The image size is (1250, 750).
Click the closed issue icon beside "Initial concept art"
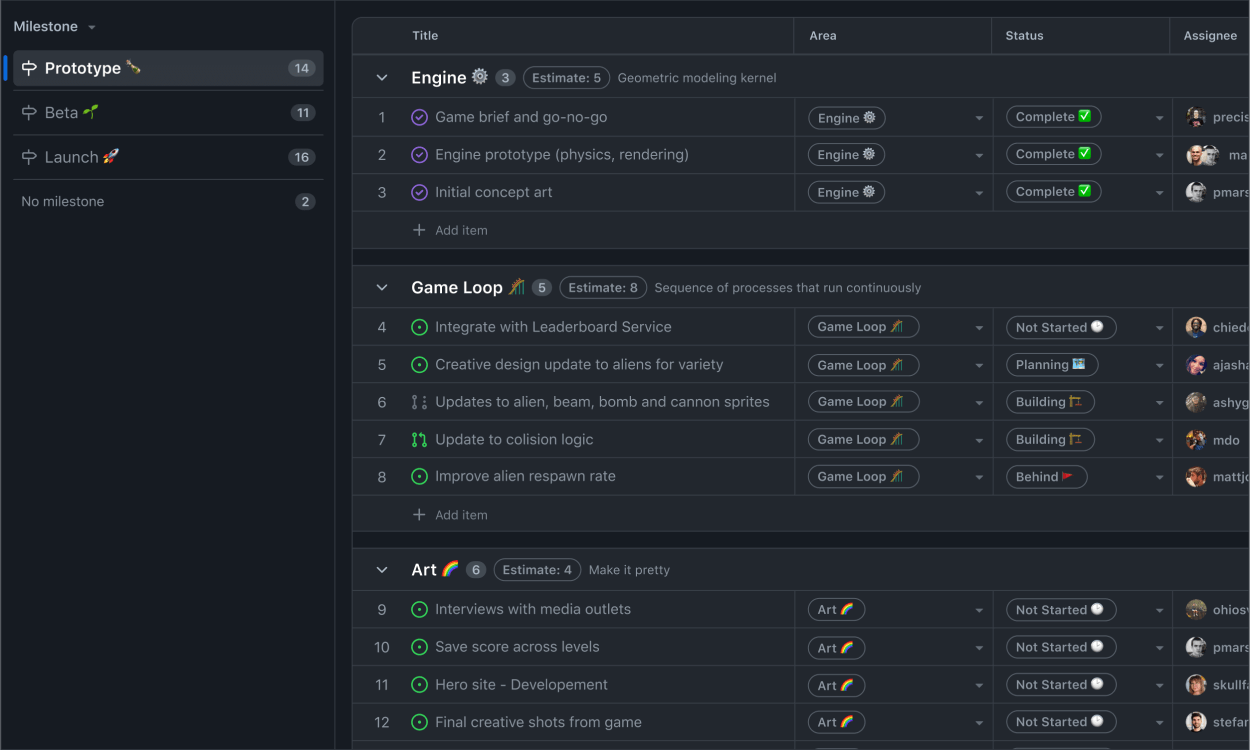[x=419, y=191]
